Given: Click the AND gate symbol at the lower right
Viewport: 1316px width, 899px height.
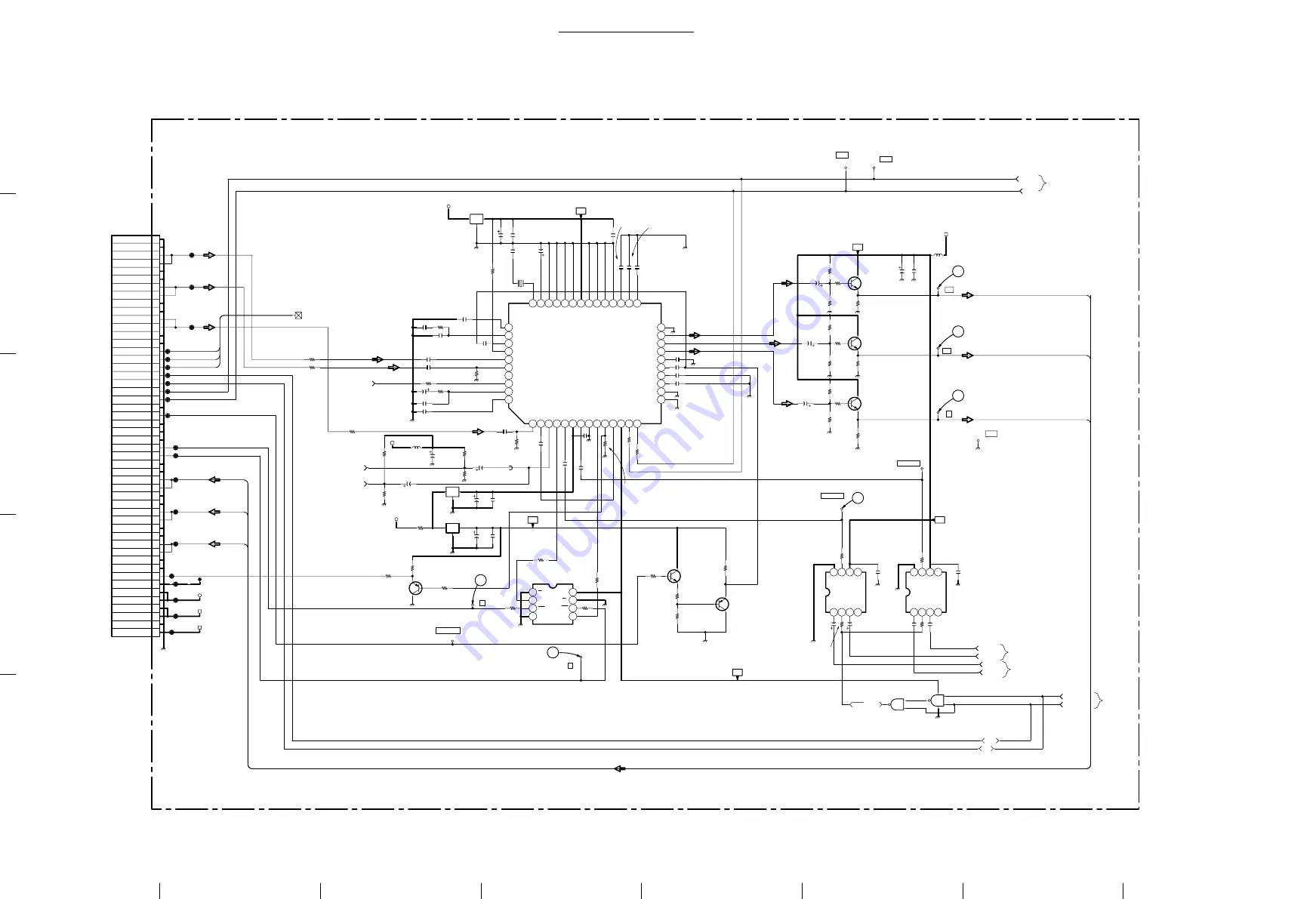Looking at the screenshot, I should [898, 704].
